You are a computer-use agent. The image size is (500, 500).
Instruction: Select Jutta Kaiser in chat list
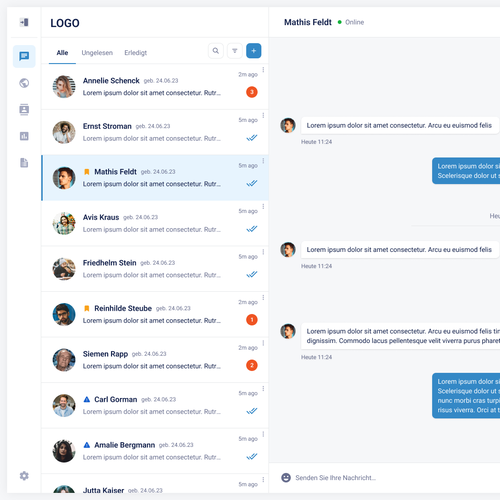pyautogui.click(x=155, y=484)
